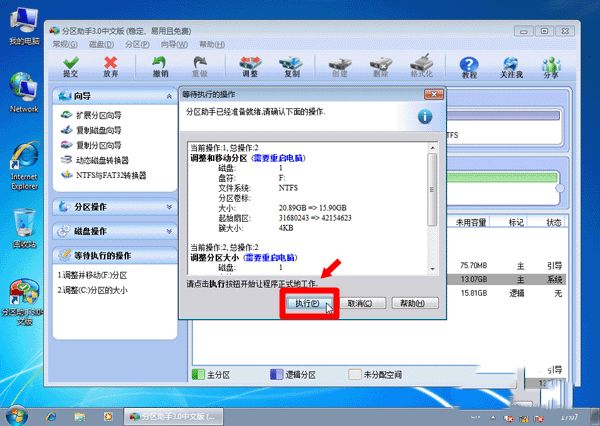
Task: Click the 未用容量 column header
Action: (x=471, y=222)
